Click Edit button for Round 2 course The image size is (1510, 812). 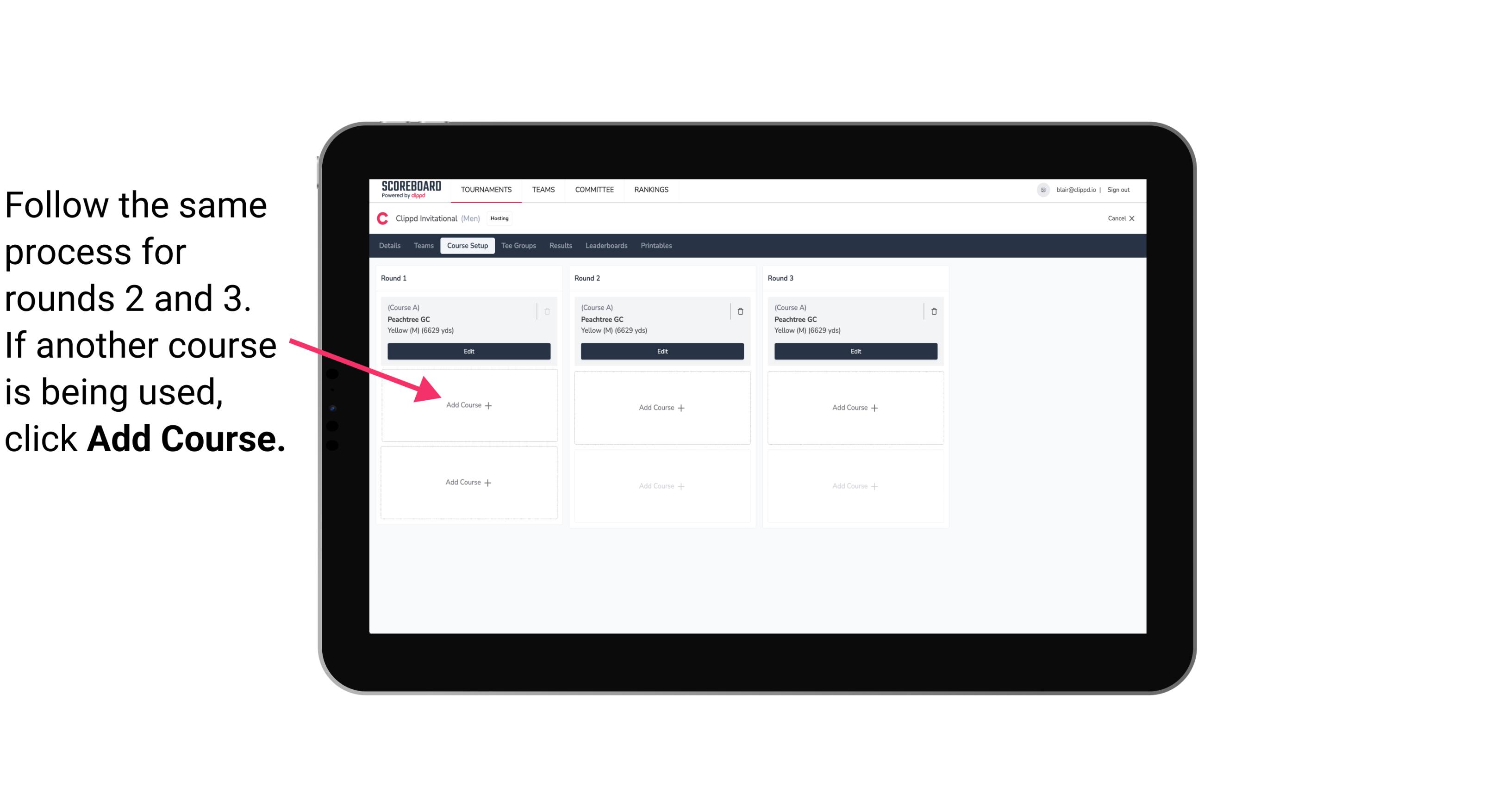pyautogui.click(x=661, y=351)
